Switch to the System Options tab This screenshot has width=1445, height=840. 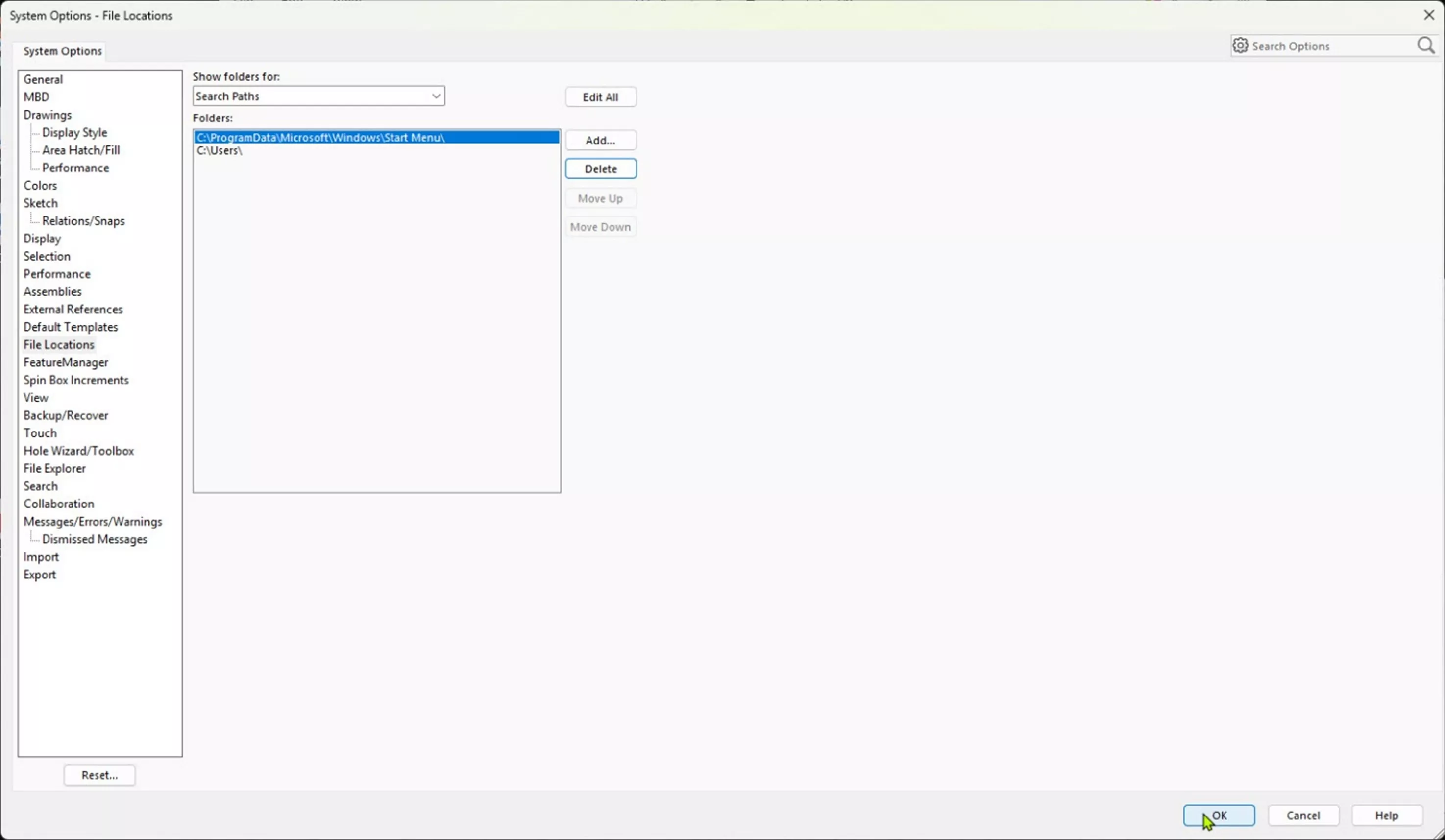(x=62, y=51)
